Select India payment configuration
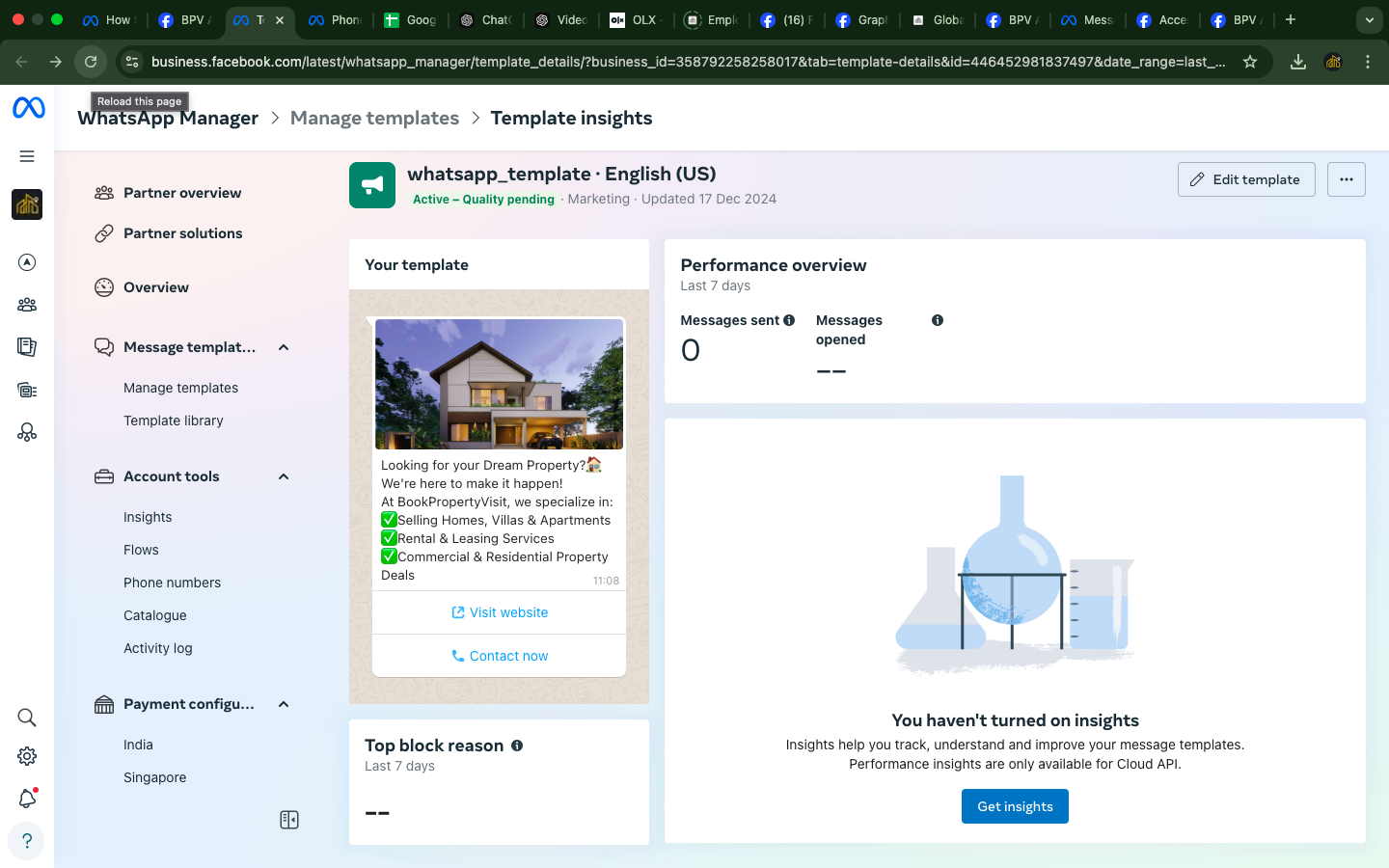1389x868 pixels. [138, 745]
